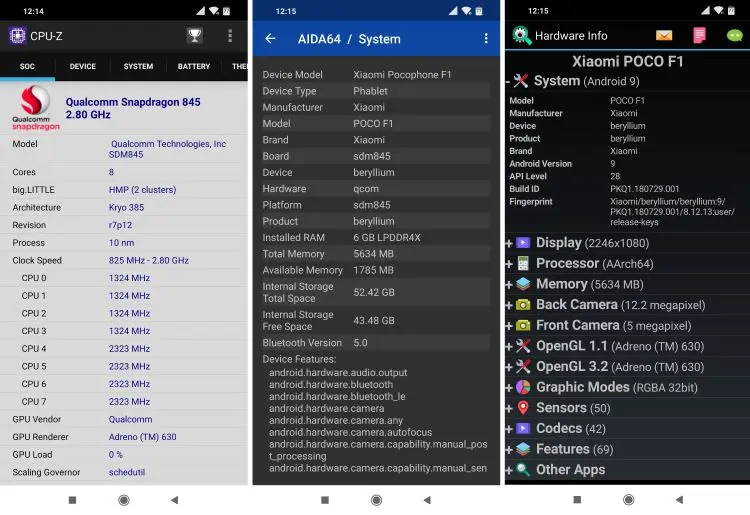This screenshot has width=750, height=515.
Task: Tap the envelope icon in Hardware Info
Action: tap(664, 35)
